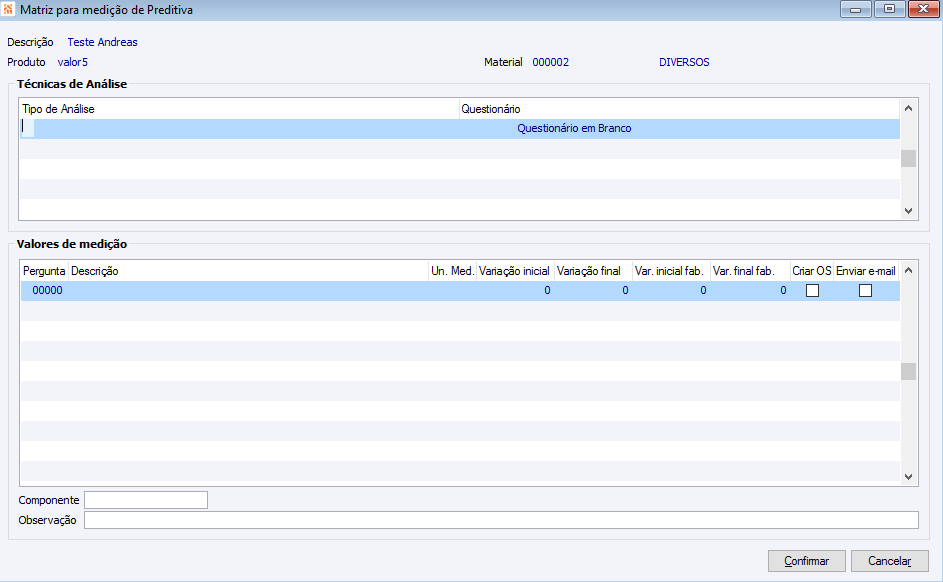Image resolution: width=943 pixels, height=582 pixels.
Task: Click the Descrição column header in Valores grid
Action: [248, 271]
